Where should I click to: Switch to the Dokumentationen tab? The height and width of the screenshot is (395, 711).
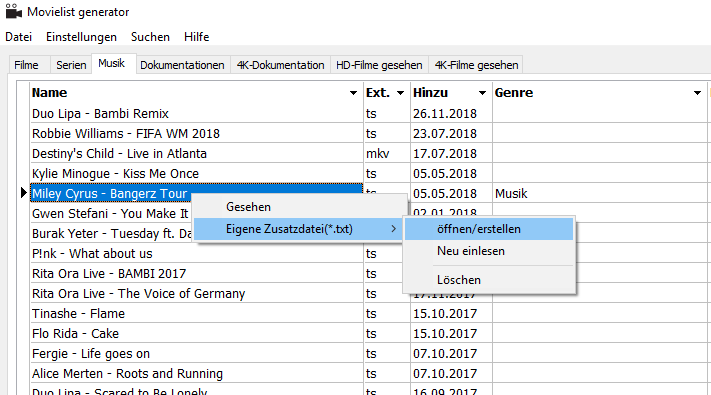[182, 65]
